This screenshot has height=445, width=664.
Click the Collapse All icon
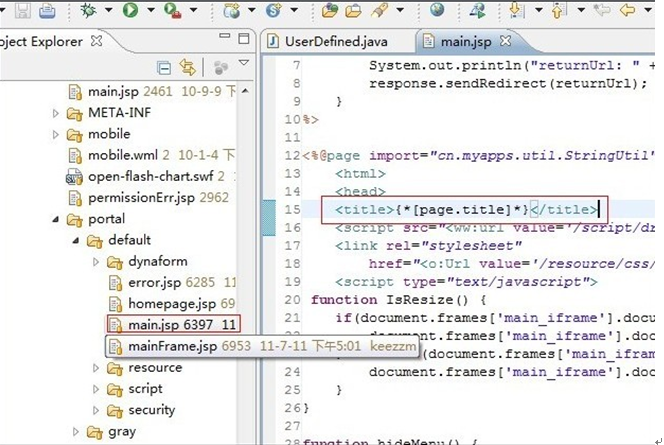click(x=164, y=68)
